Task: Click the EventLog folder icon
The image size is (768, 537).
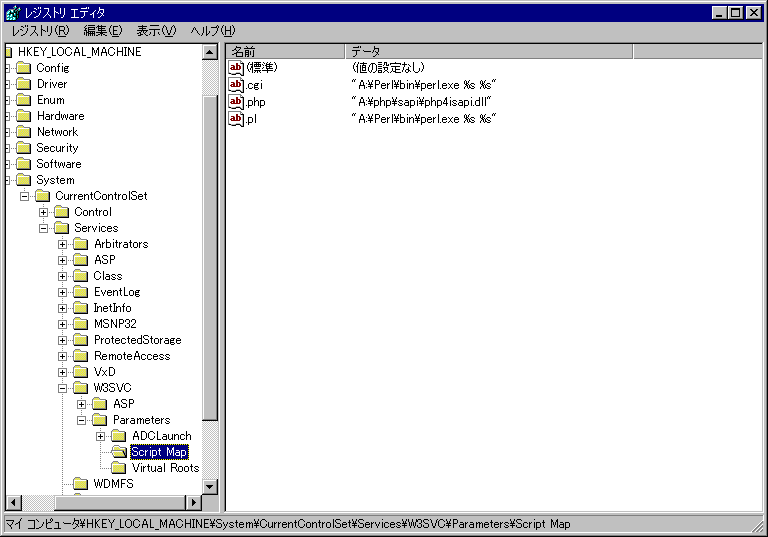Action: pos(81,292)
